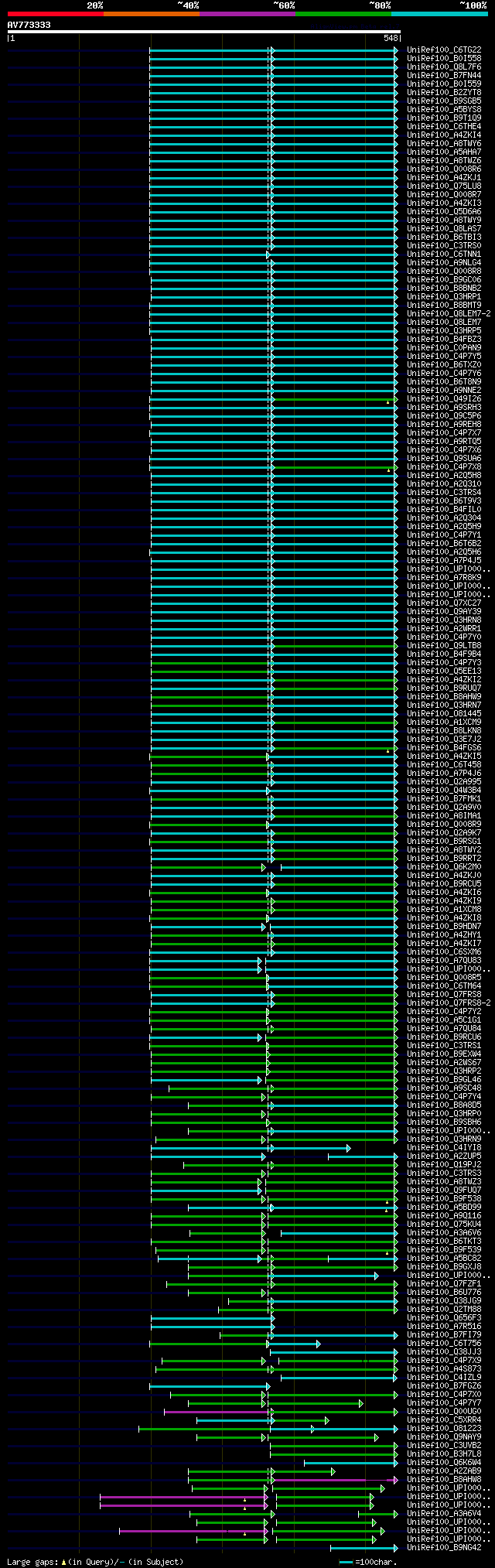The image size is (495, 1568).
Task: Click the purple alignment bar for B8AHW8
Action: point(334,1480)
